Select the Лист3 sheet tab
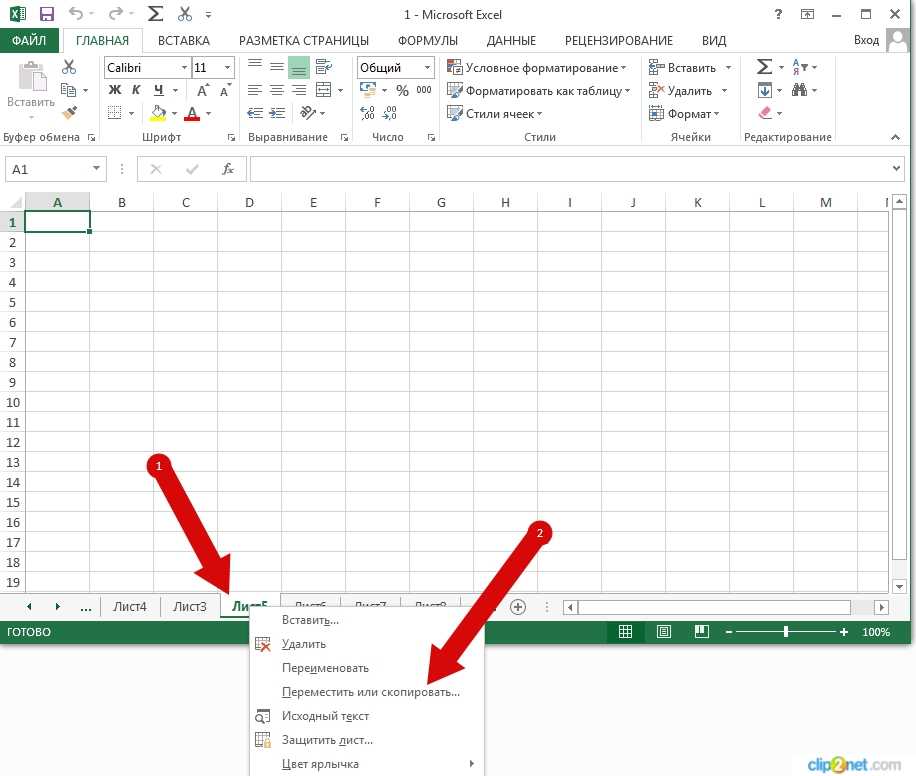 pos(190,607)
